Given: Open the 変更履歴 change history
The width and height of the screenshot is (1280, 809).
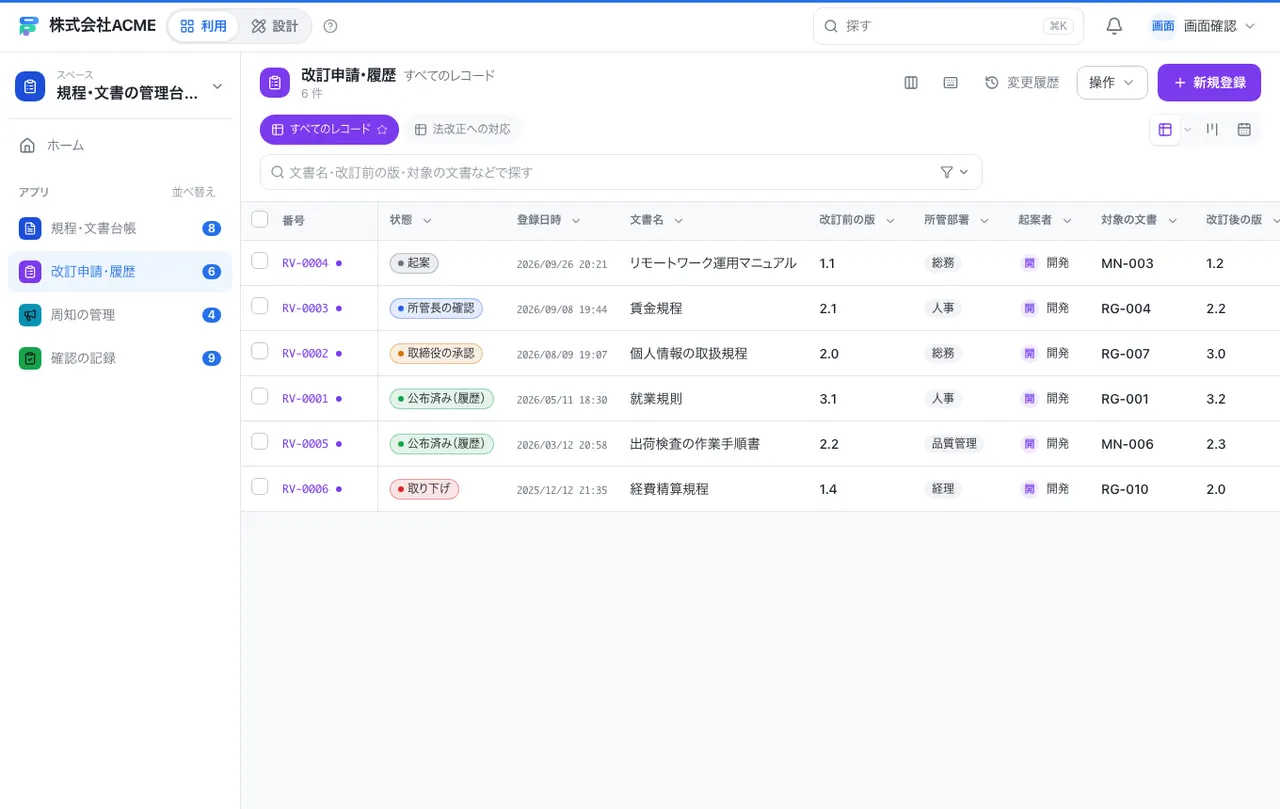Looking at the screenshot, I should click(x=1022, y=83).
